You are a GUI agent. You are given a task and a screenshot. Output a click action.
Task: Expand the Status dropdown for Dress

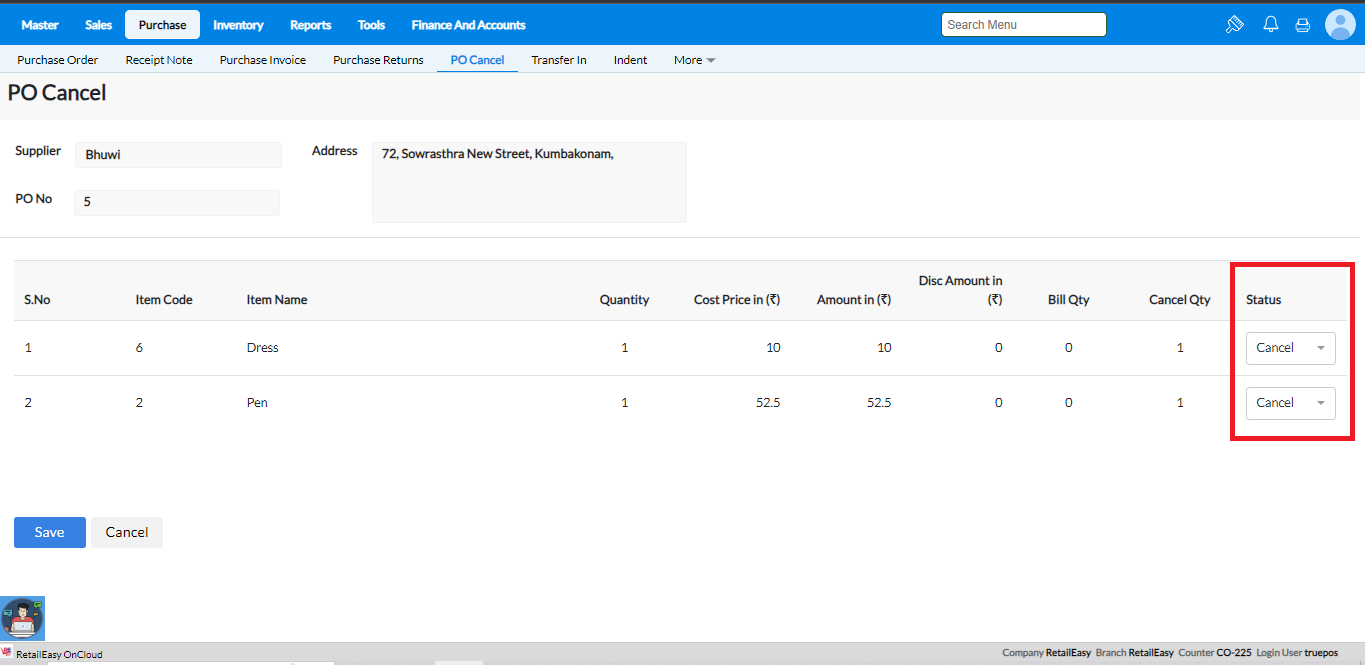pos(1290,348)
